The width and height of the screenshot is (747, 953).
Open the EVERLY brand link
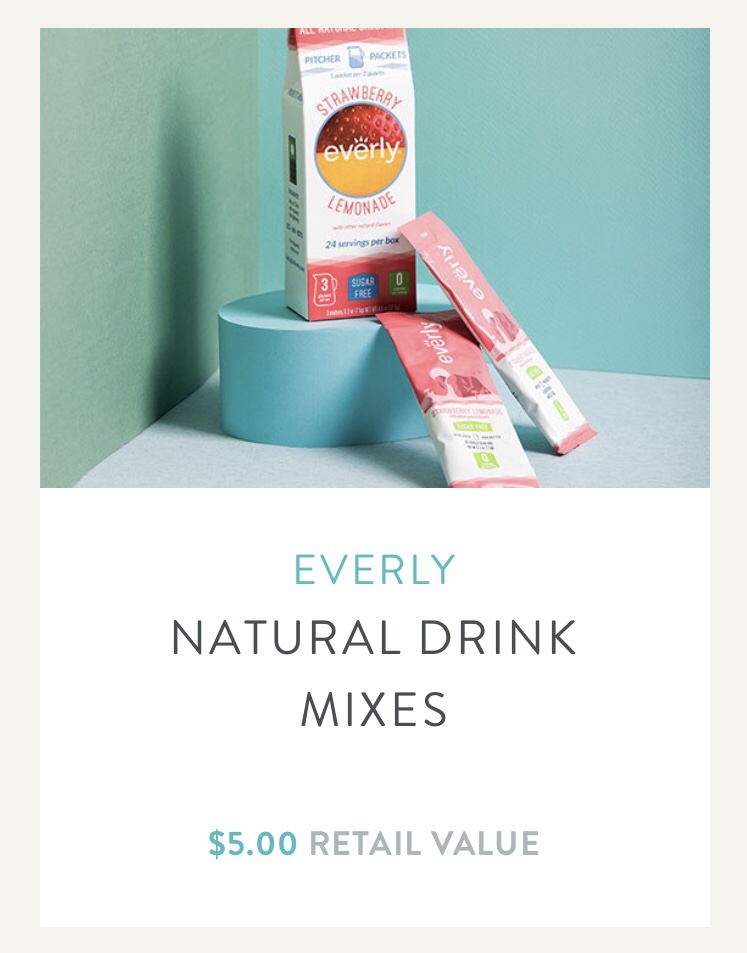coord(374,569)
